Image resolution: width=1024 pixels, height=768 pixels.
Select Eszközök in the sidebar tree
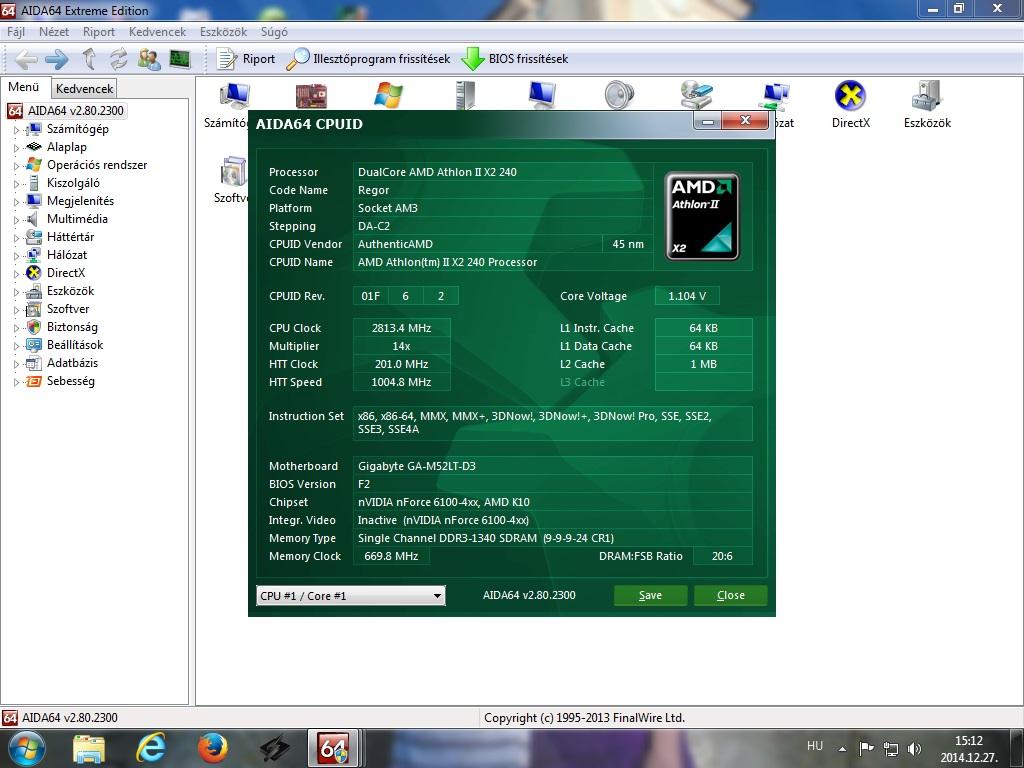click(70, 291)
